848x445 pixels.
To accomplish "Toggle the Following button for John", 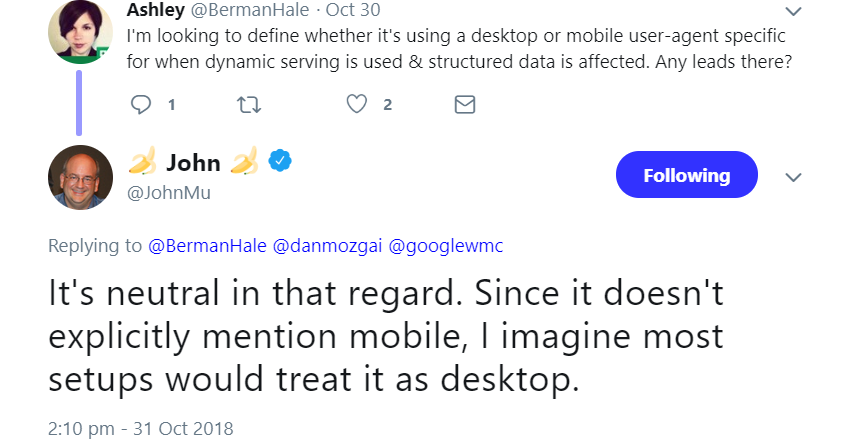I will click(686, 175).
